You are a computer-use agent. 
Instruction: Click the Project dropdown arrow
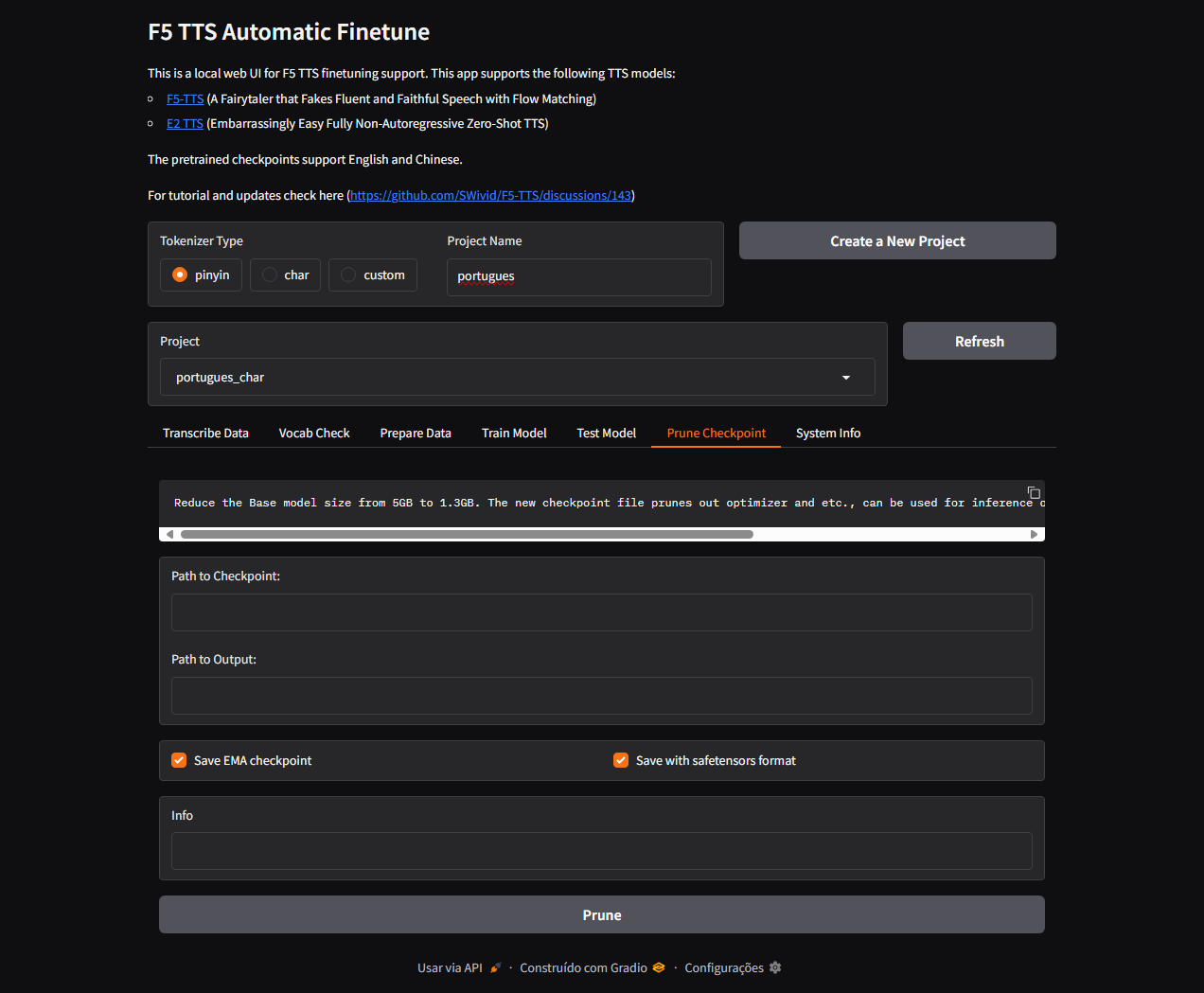[x=846, y=378]
